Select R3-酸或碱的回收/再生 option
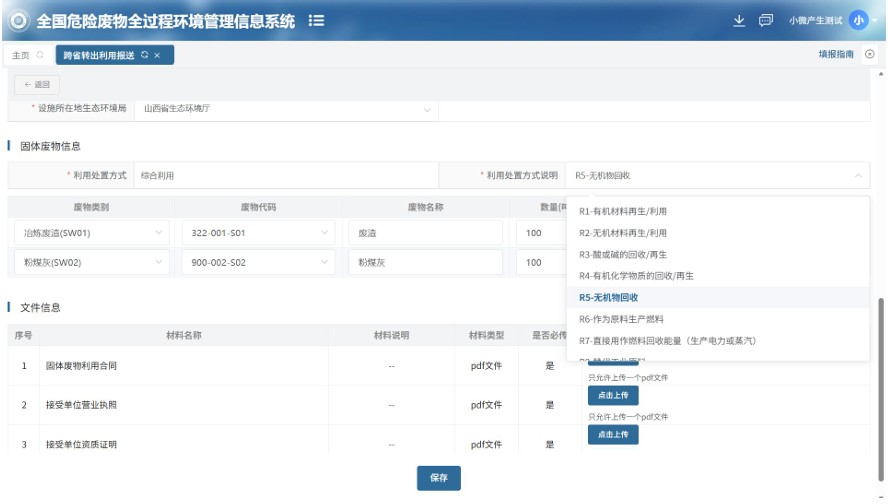Image resolution: width=888 pixels, height=504 pixels. click(718, 254)
